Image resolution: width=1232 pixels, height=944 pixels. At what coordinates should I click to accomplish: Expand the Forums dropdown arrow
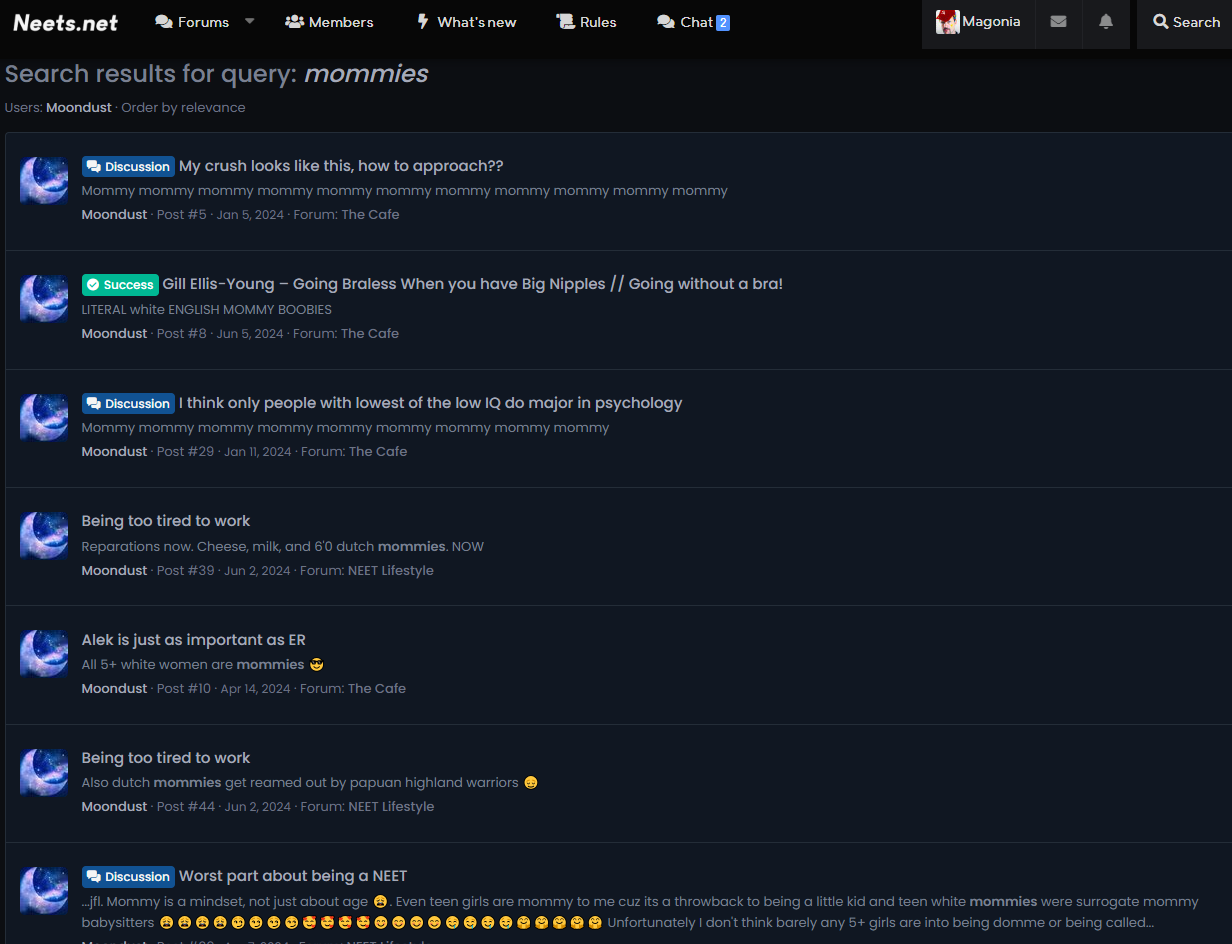click(250, 21)
